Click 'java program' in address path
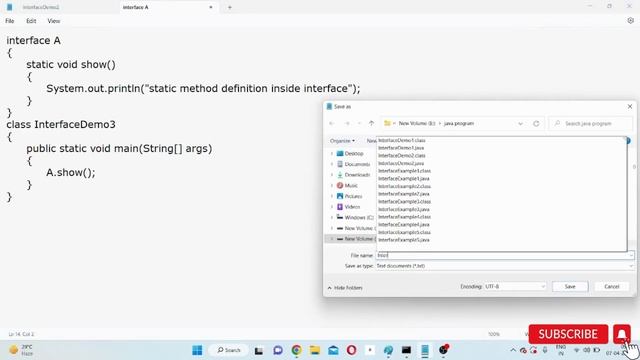The height and width of the screenshot is (360, 640). pyautogui.click(x=459, y=123)
